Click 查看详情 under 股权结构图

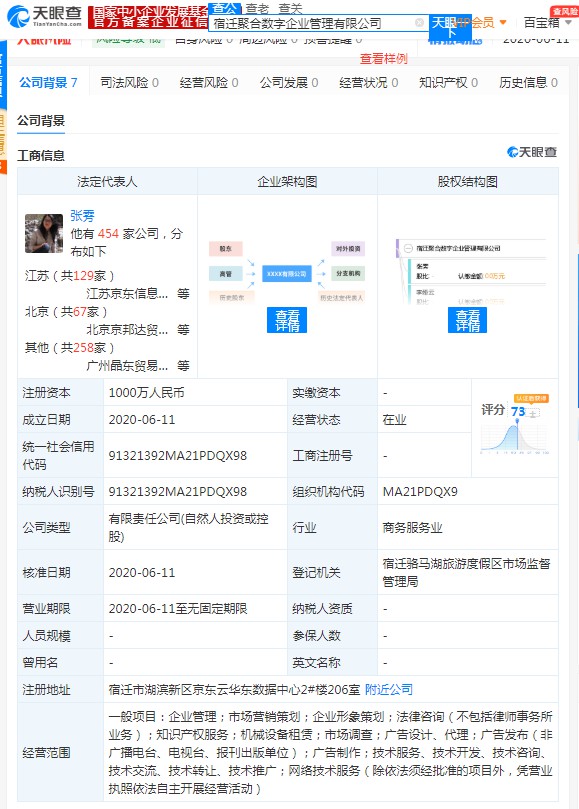click(468, 320)
